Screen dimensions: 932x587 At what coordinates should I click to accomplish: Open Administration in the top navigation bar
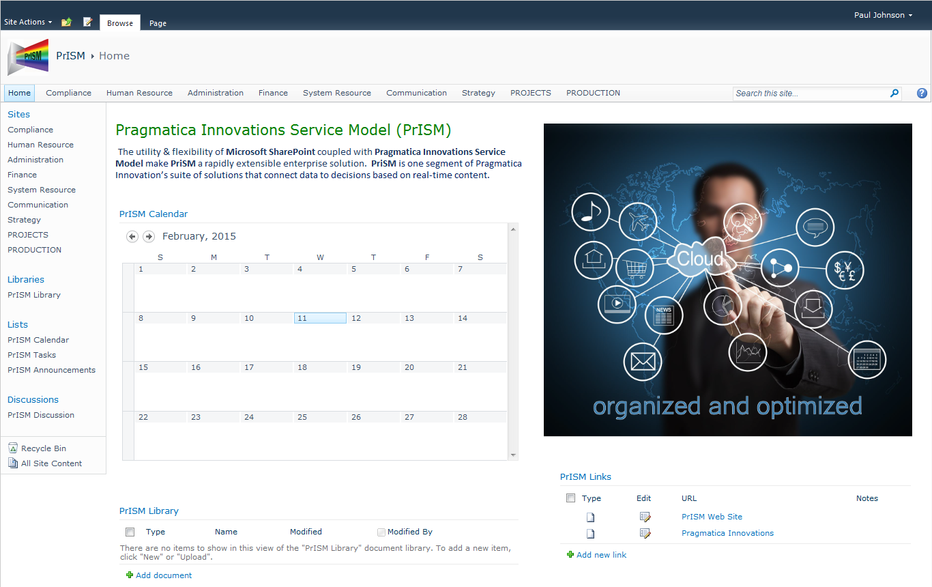coord(215,93)
